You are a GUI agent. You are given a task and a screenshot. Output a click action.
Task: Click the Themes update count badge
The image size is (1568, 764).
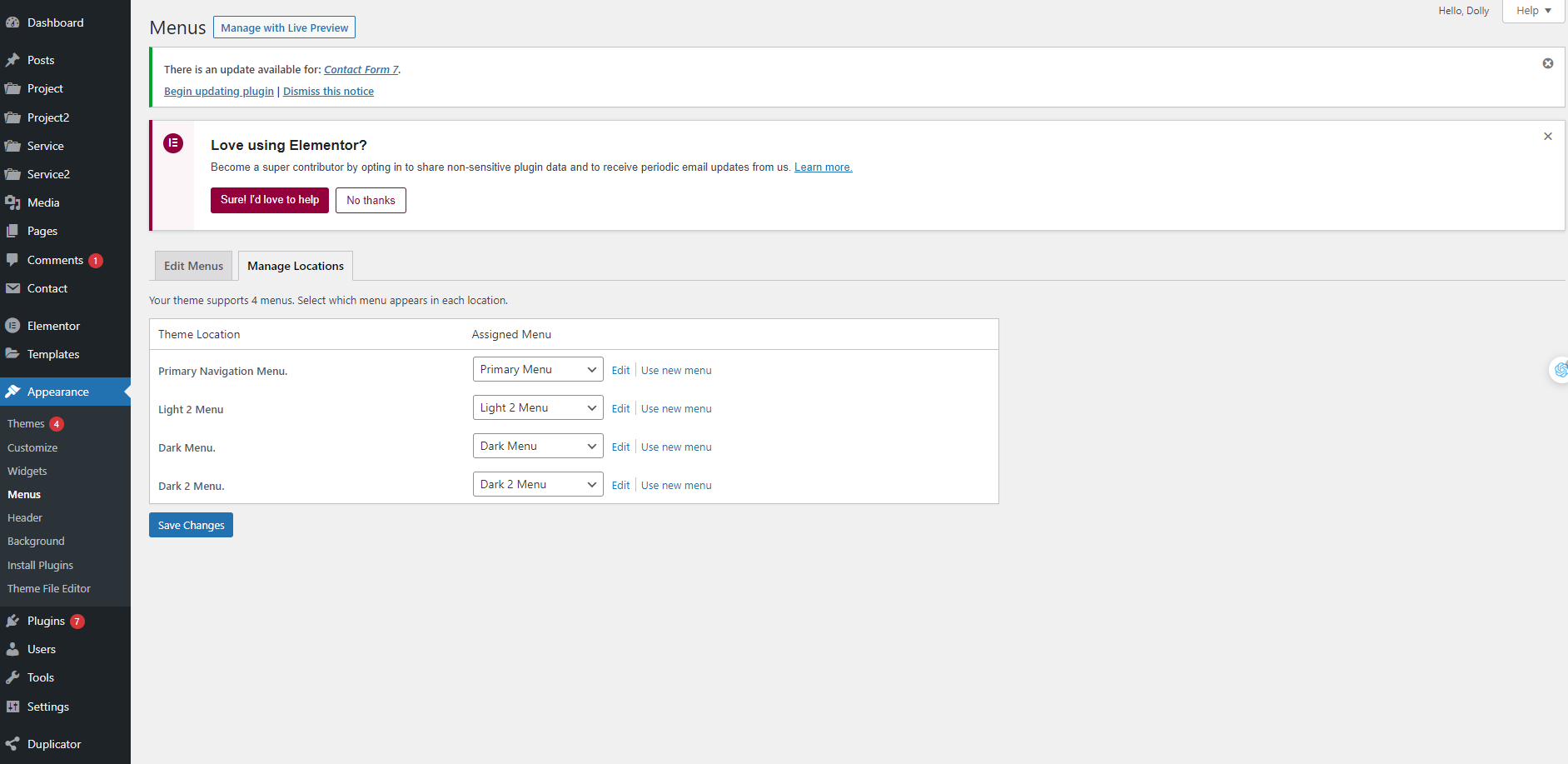pos(57,424)
